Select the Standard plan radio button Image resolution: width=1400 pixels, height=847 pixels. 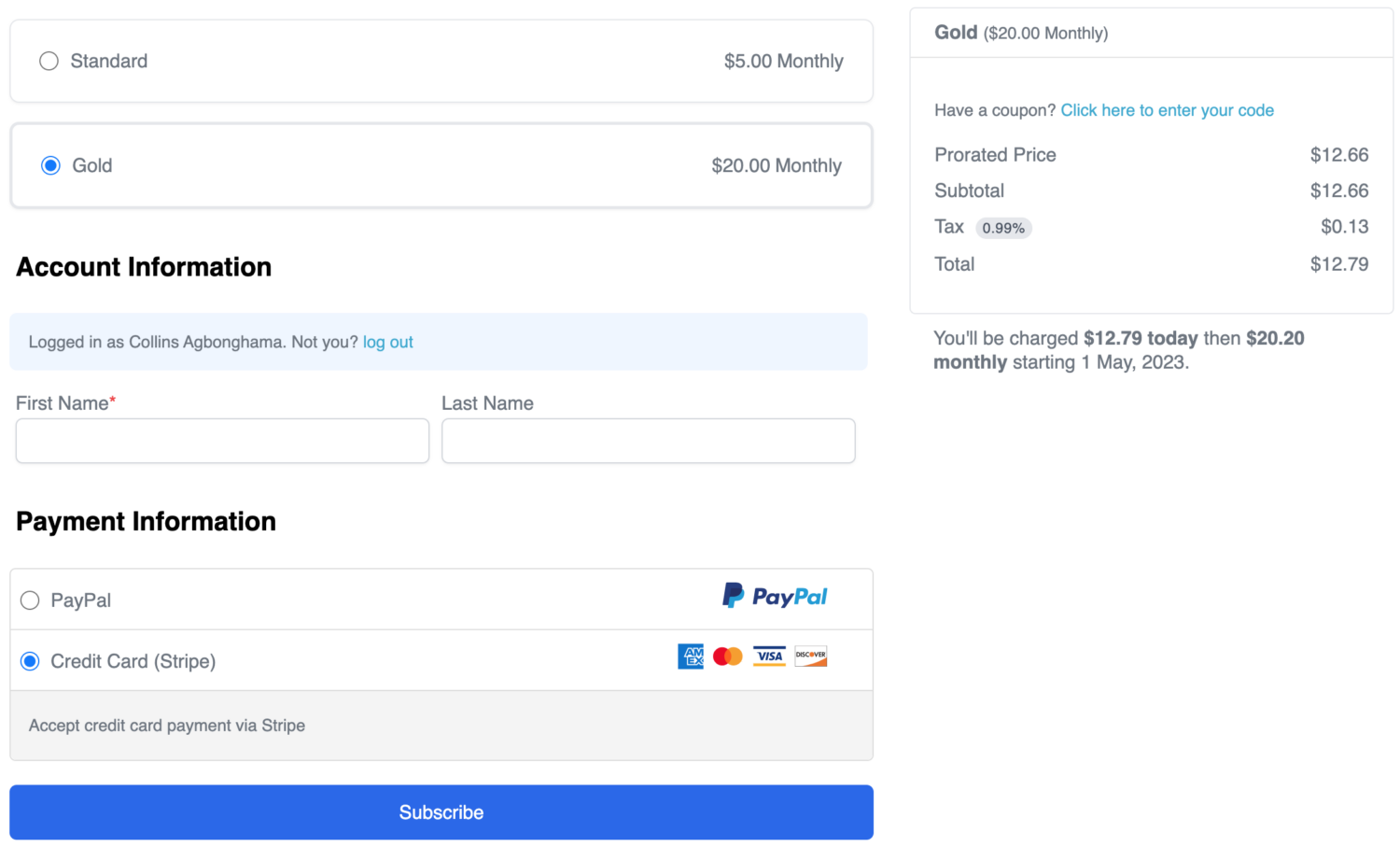coord(49,61)
